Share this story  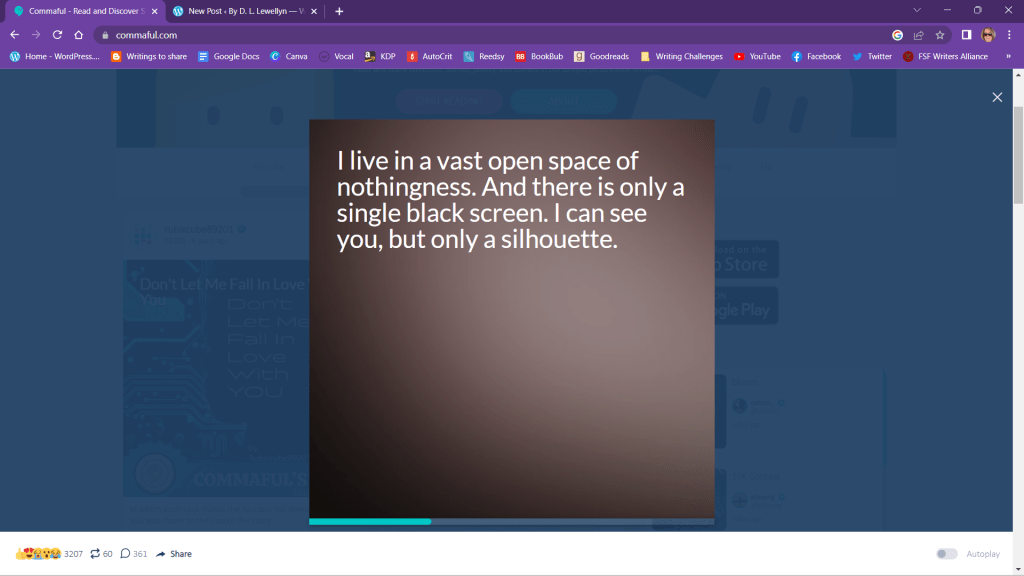pos(174,554)
